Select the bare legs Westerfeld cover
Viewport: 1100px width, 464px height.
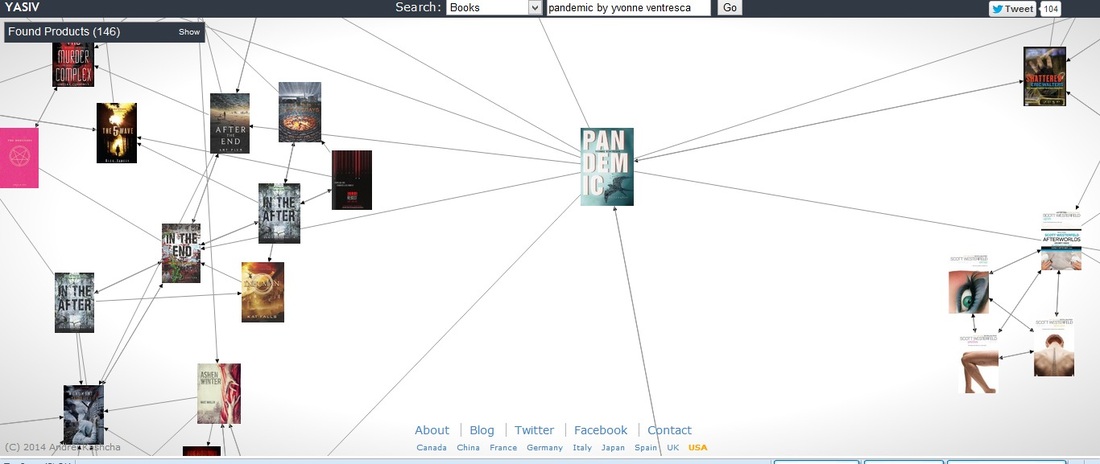pos(979,364)
